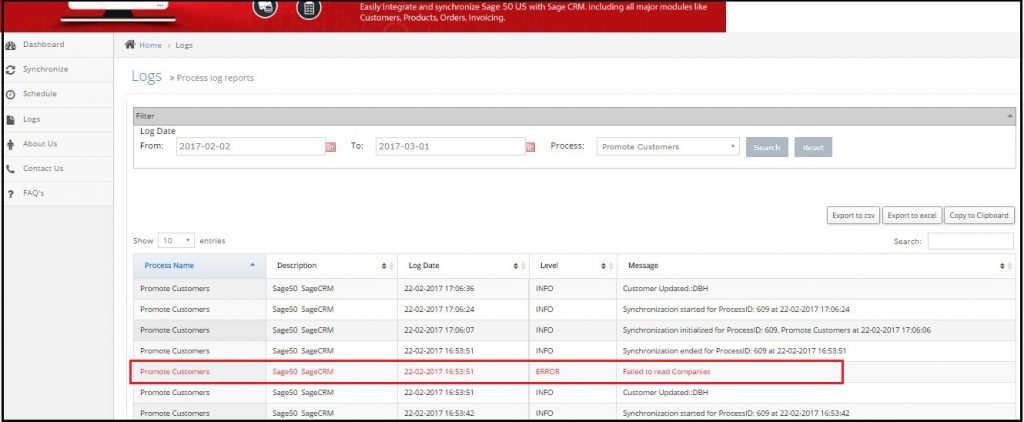Viewport: 1024px width, 422px height.
Task: Sort the Description column
Action: click(387, 266)
